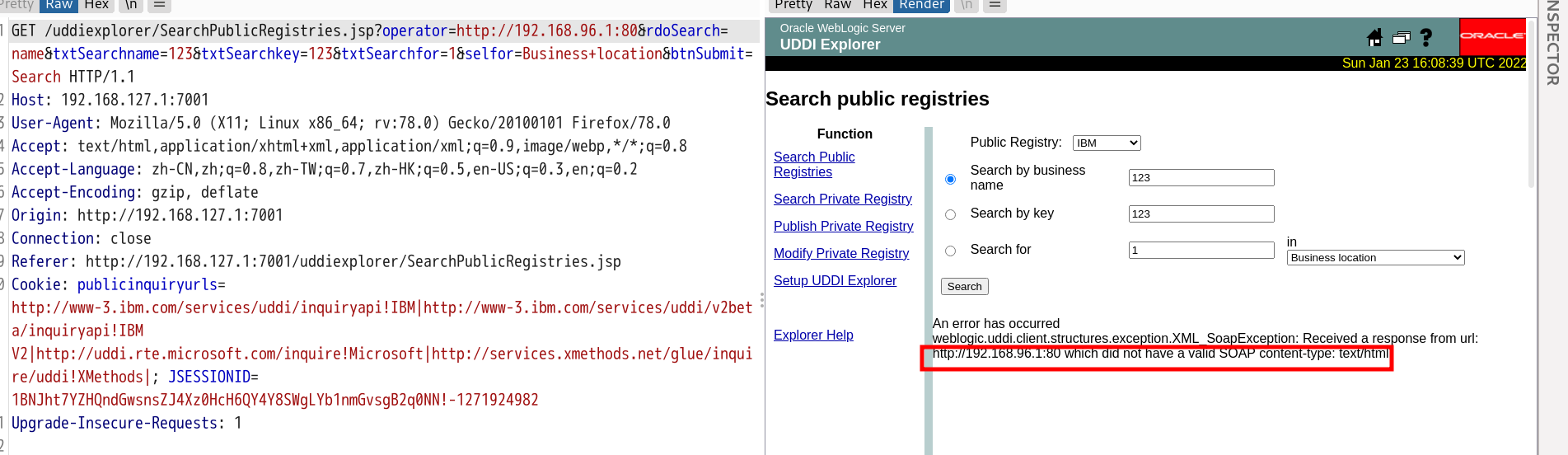Click the GET request line

(382, 54)
